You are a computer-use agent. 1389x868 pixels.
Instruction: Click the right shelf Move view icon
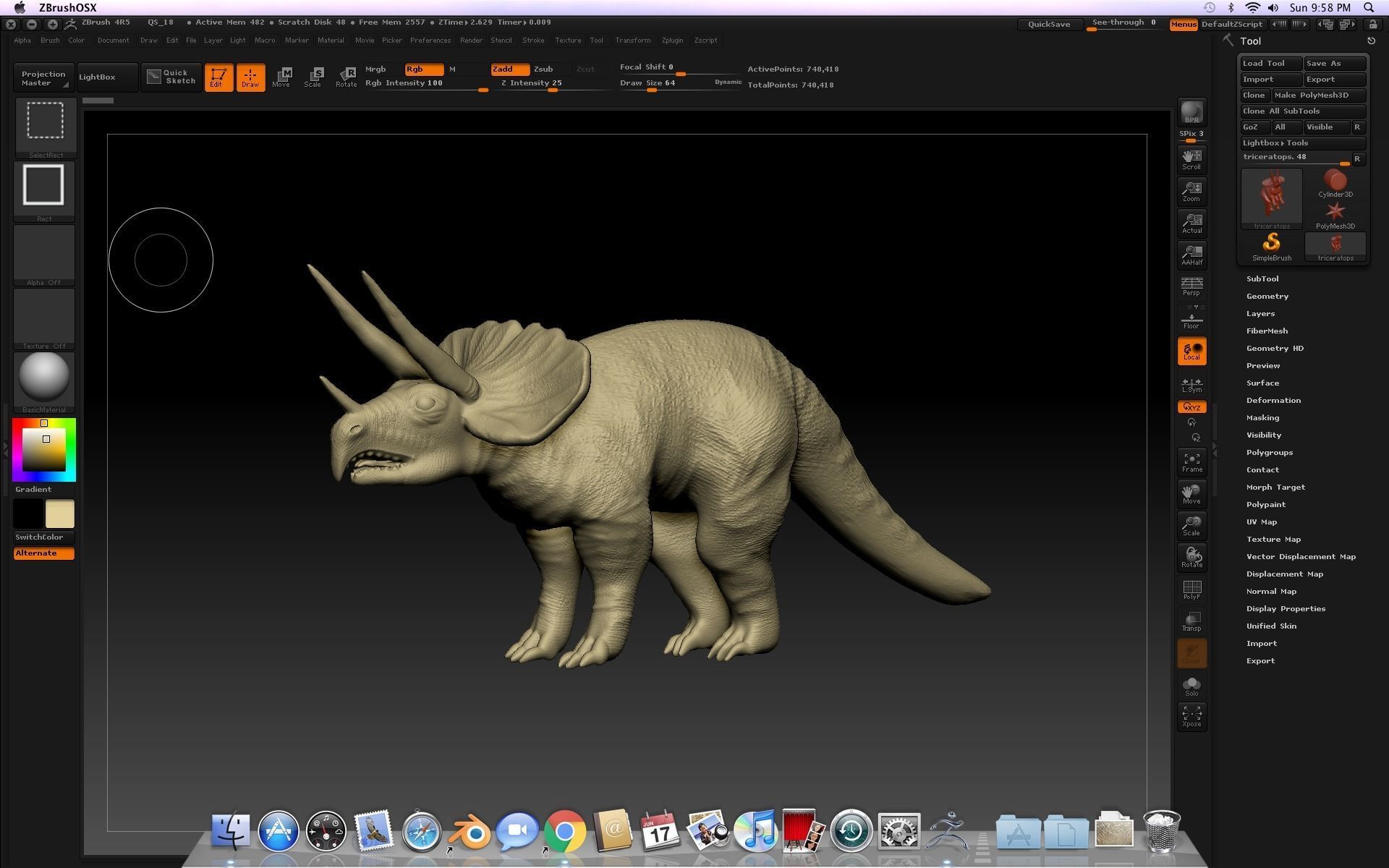(1192, 493)
